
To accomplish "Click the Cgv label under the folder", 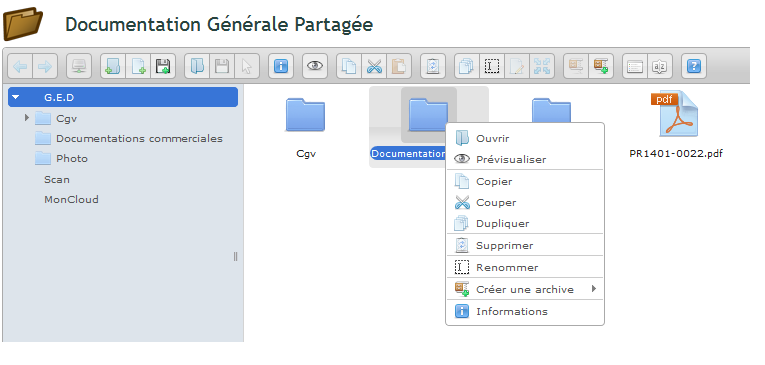I will pos(306,154).
